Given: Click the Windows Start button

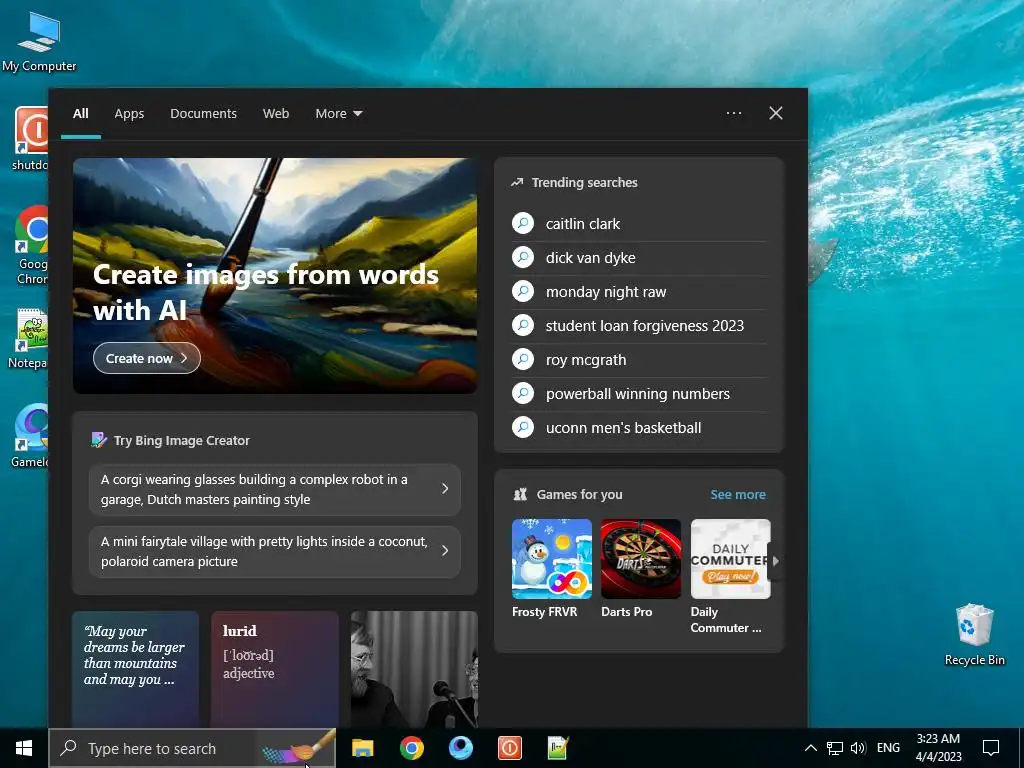Looking at the screenshot, I should pos(24,748).
